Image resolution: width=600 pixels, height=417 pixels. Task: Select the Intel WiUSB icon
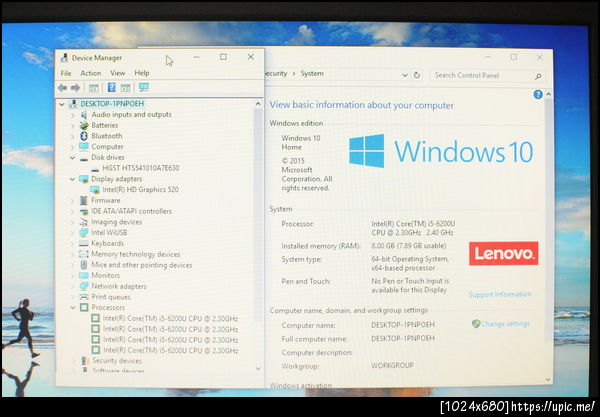tap(83, 233)
